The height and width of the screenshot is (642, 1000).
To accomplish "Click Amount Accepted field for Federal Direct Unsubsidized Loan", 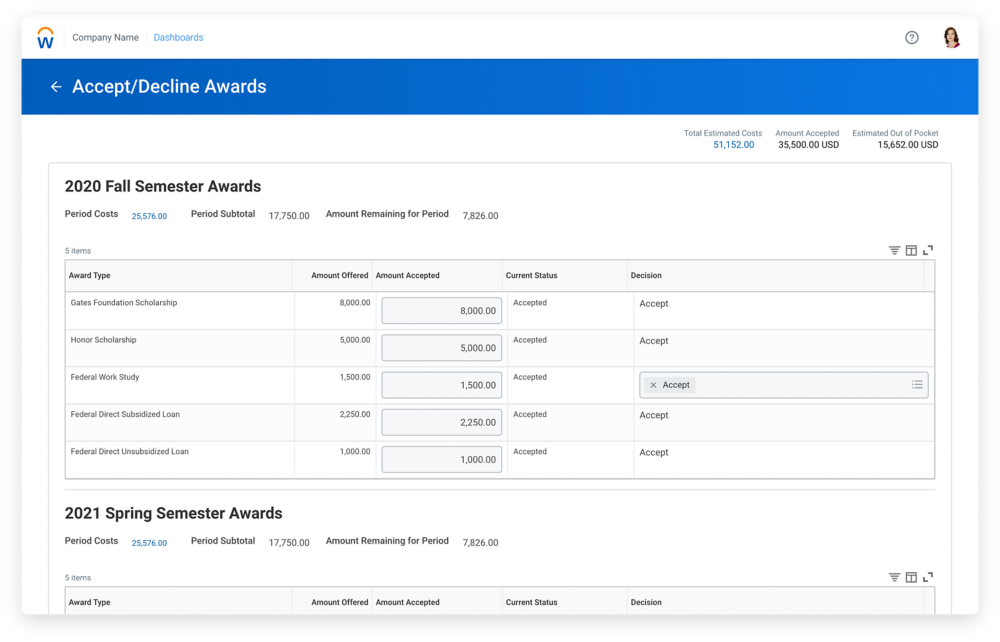I will coord(441,460).
